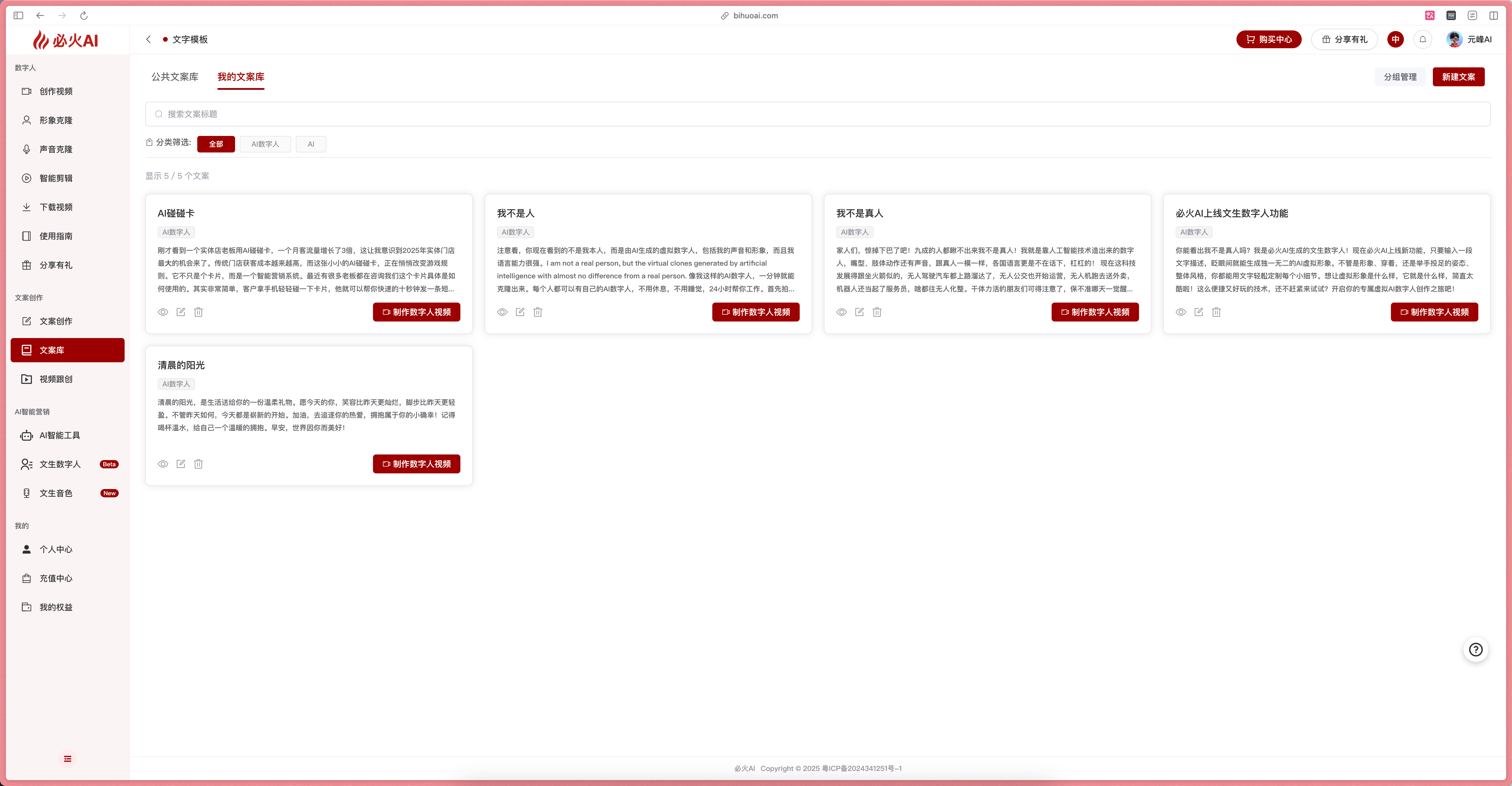
Task: Go to 个人中心 in the sidebar
Action: click(x=68, y=549)
